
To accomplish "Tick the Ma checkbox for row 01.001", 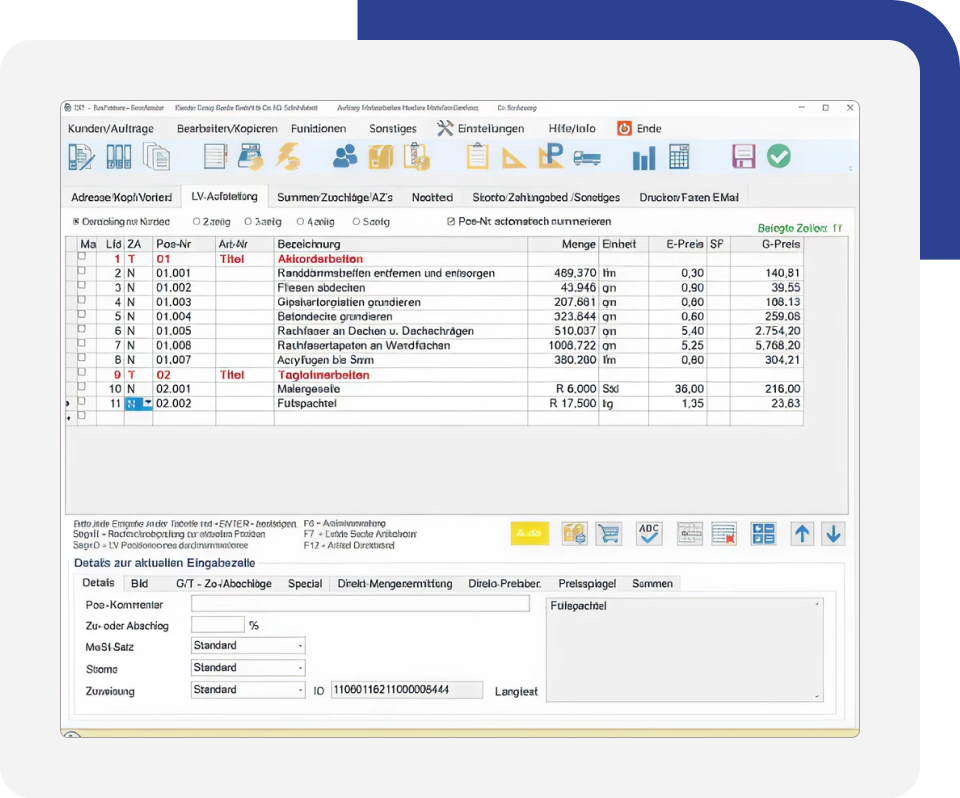I will point(82,271).
